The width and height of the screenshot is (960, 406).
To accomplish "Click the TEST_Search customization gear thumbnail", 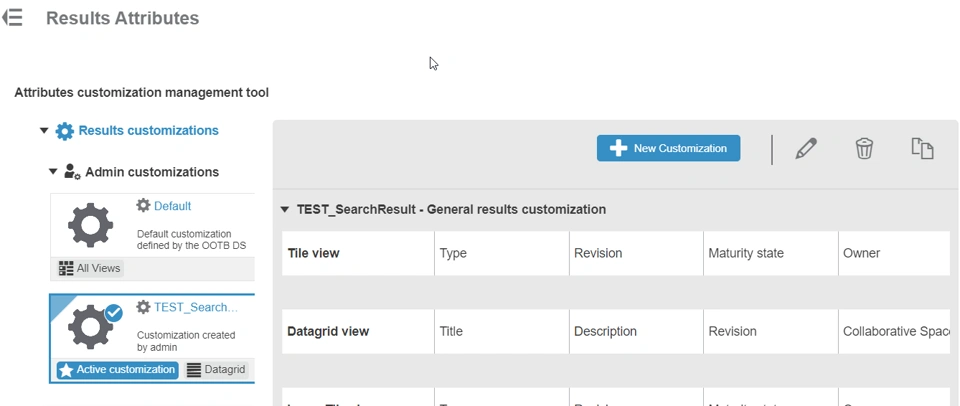I will pyautogui.click(x=90, y=326).
